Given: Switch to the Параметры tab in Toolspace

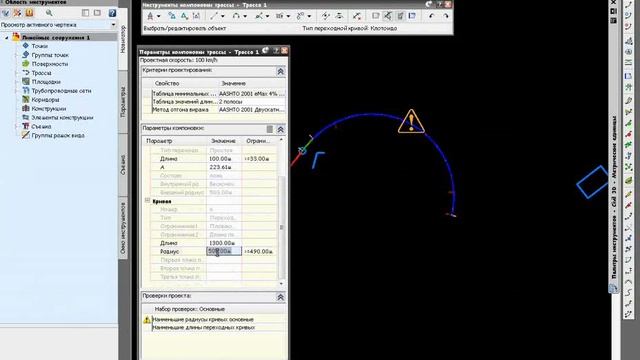Looking at the screenshot, I should [123, 102].
